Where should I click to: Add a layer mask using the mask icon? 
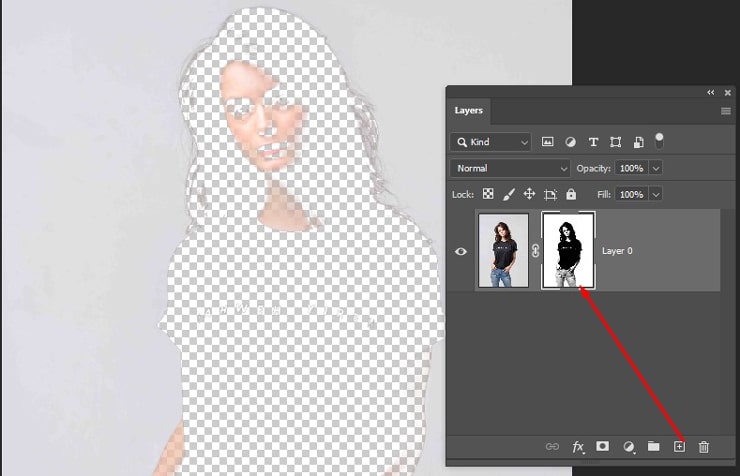tap(603, 446)
